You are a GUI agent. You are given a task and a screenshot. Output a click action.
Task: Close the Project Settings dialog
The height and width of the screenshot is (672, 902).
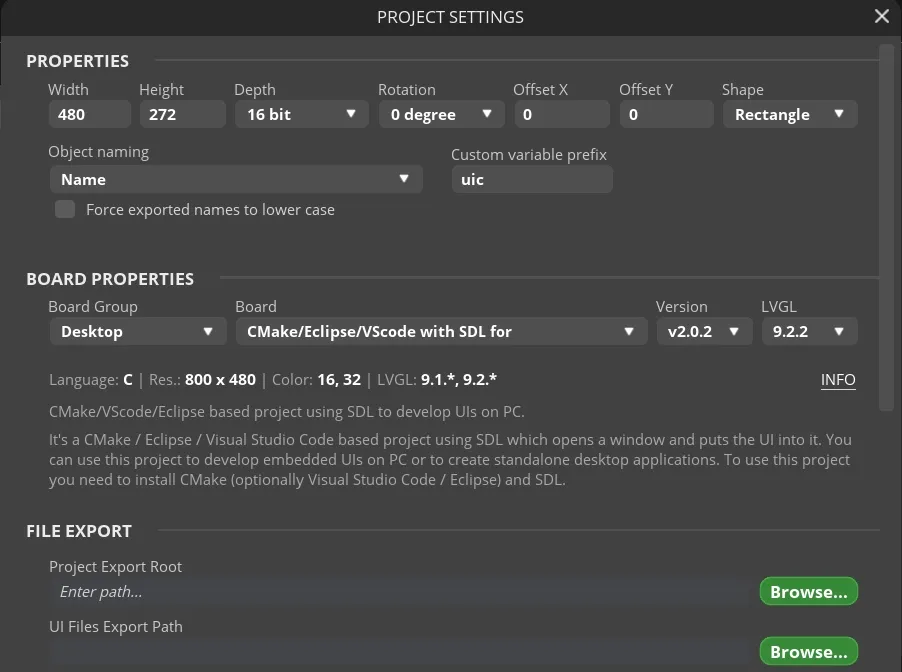coord(881,16)
